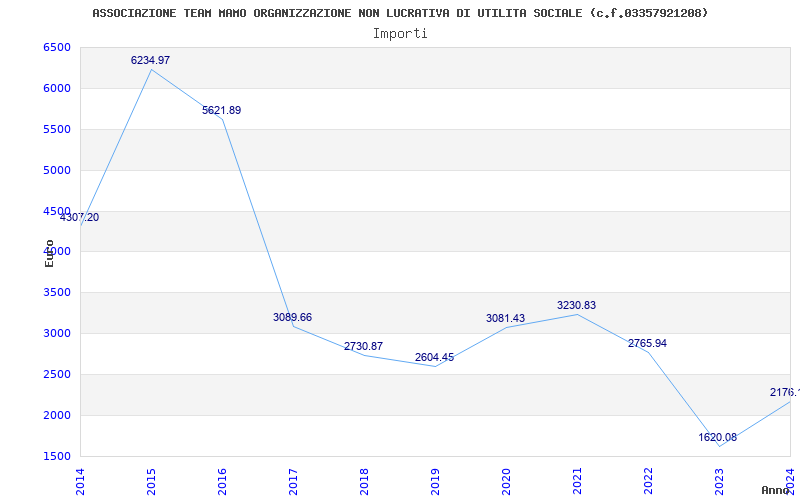Screen dimensions: 800x500
Task: Click the 1500 y-axis tick label
Action: [57, 456]
